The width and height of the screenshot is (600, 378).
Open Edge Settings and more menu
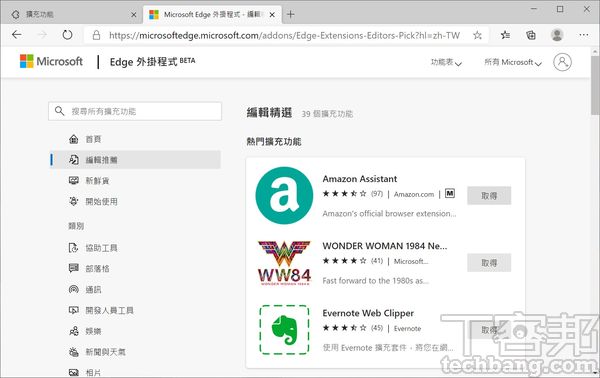(584, 35)
